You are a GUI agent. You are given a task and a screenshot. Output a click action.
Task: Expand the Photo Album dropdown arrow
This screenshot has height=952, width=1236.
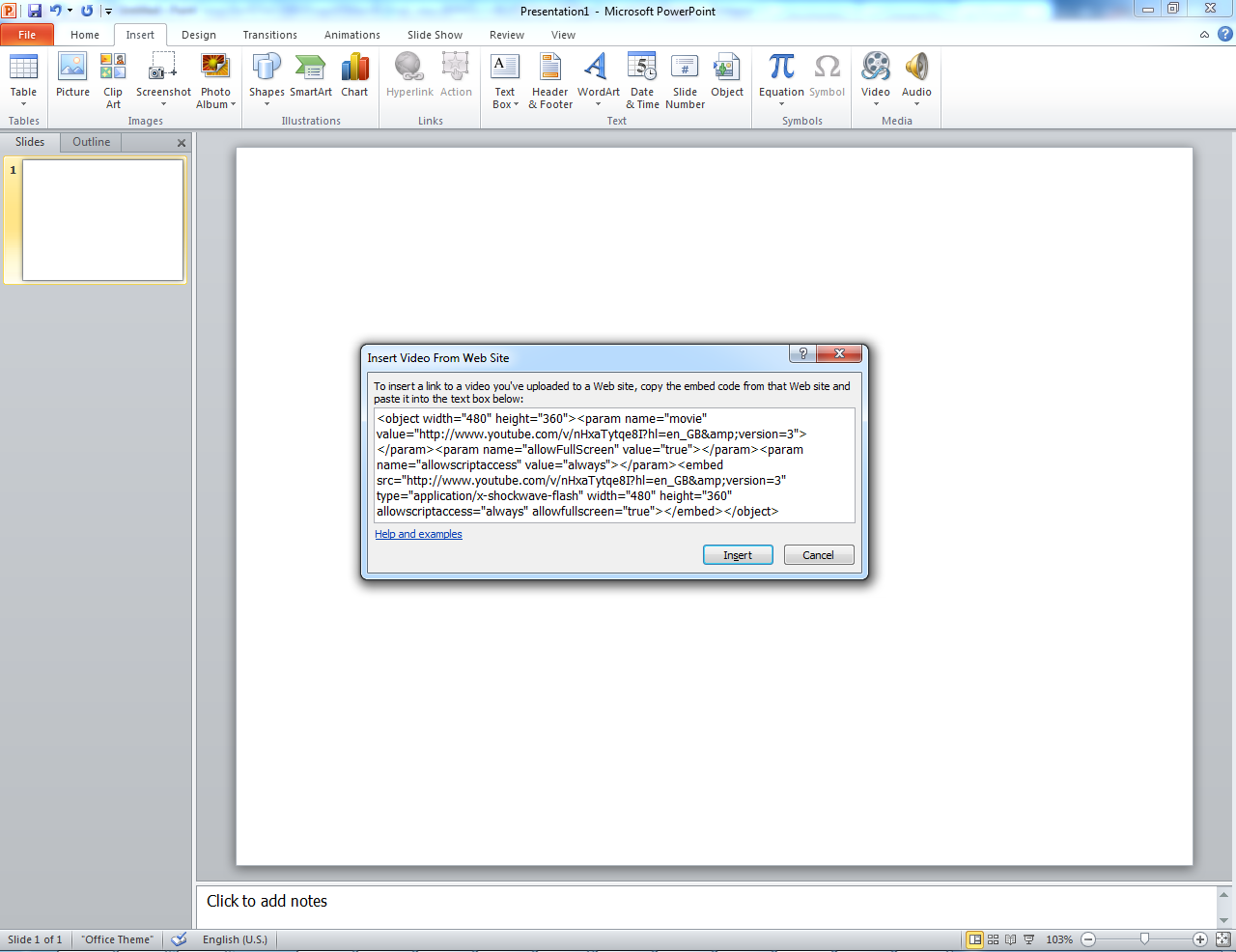click(x=234, y=104)
